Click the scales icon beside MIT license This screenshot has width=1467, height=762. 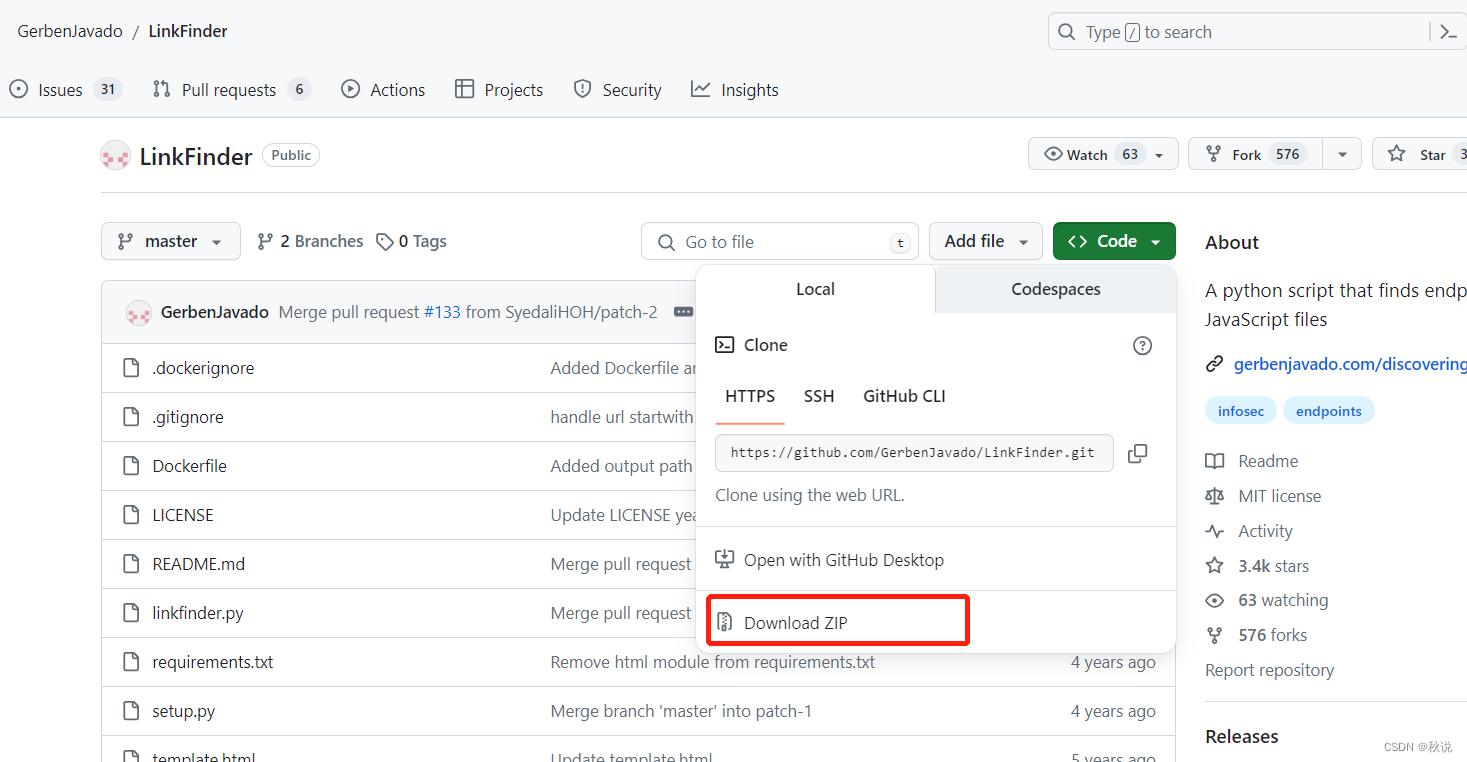[x=1215, y=496]
